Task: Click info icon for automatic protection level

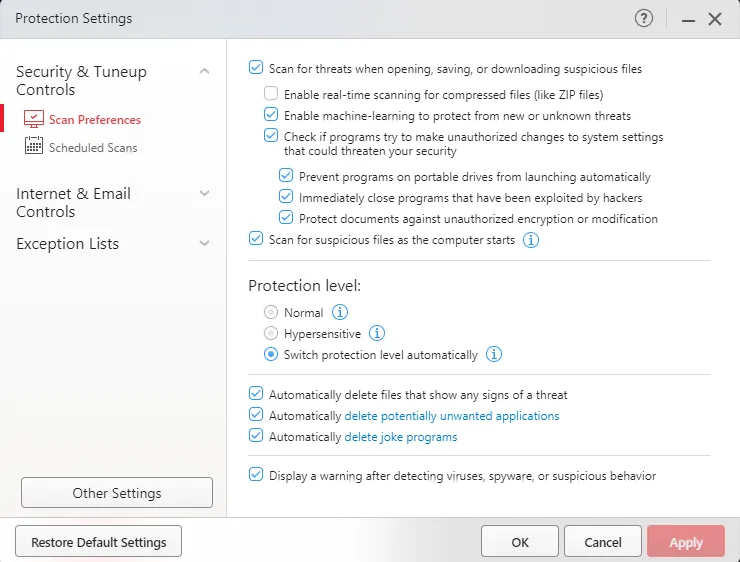Action: click(x=494, y=354)
